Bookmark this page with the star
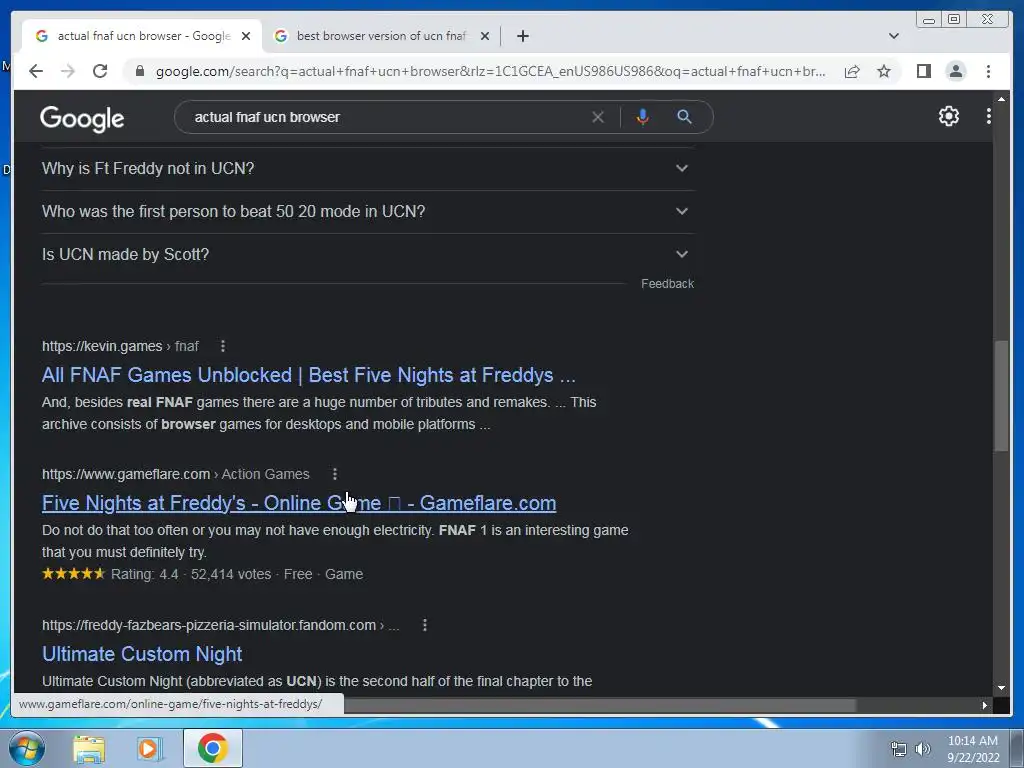Image resolution: width=1024 pixels, height=768 pixels. point(884,71)
